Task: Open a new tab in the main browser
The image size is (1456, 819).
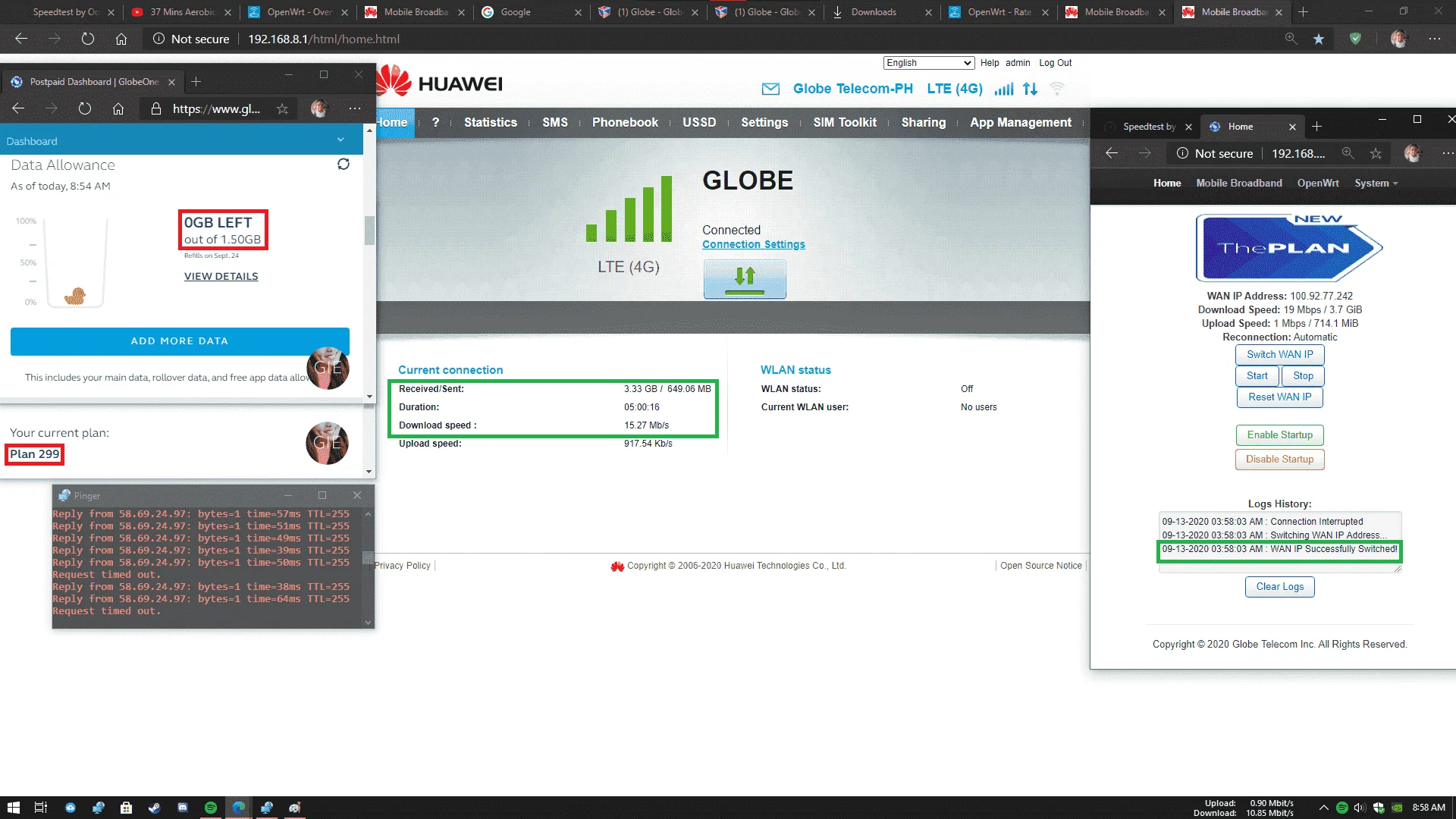Action: 1303,12
